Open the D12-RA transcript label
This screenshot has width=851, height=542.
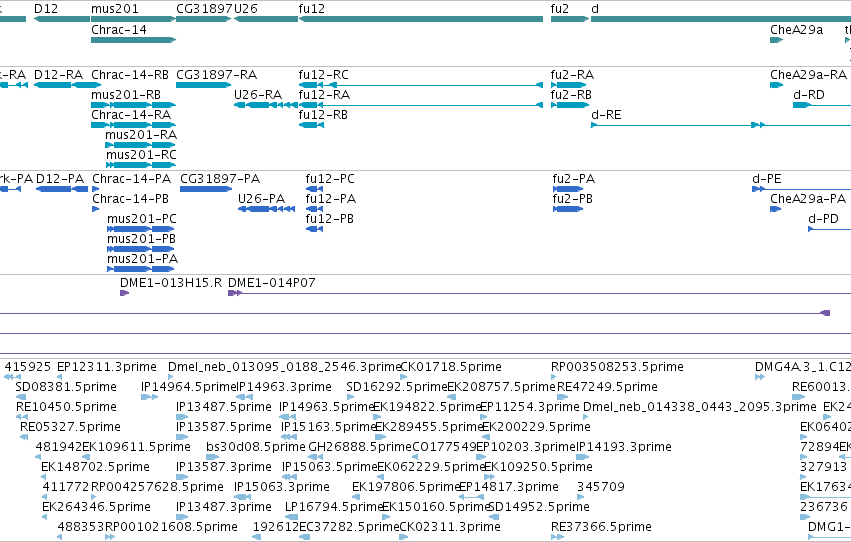[x=58, y=75]
